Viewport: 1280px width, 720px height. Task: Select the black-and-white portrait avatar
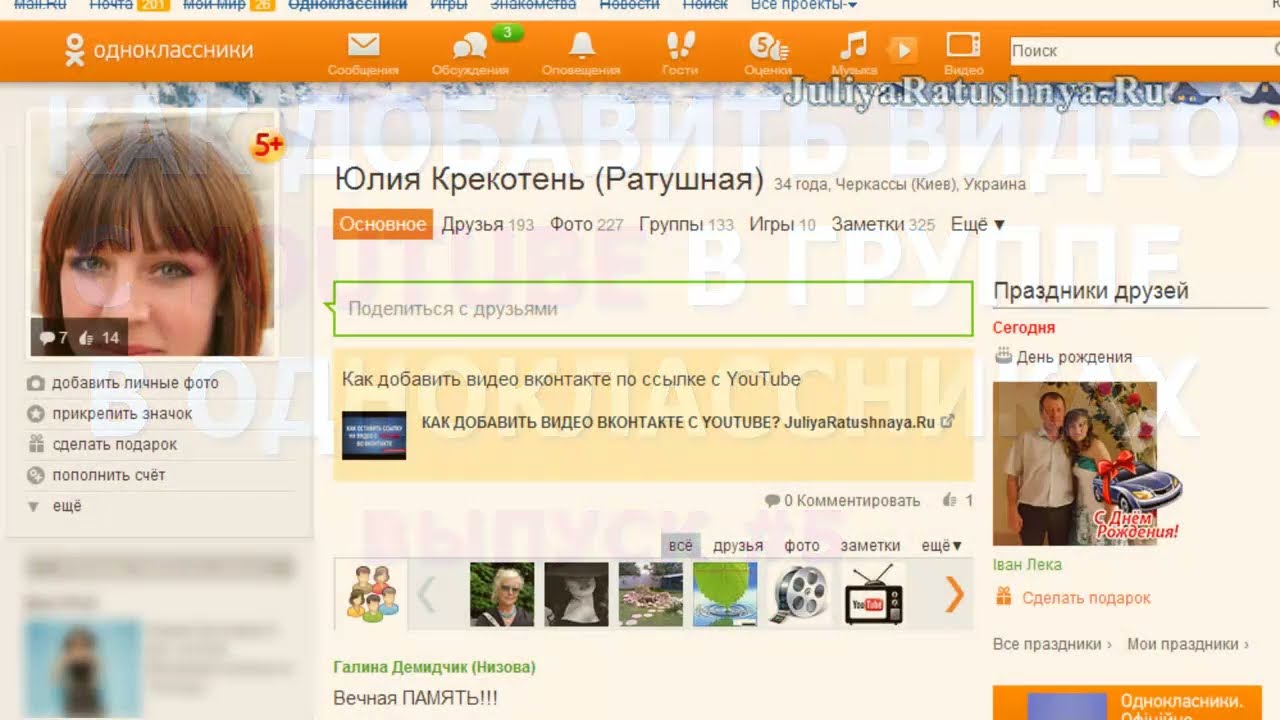coord(576,594)
